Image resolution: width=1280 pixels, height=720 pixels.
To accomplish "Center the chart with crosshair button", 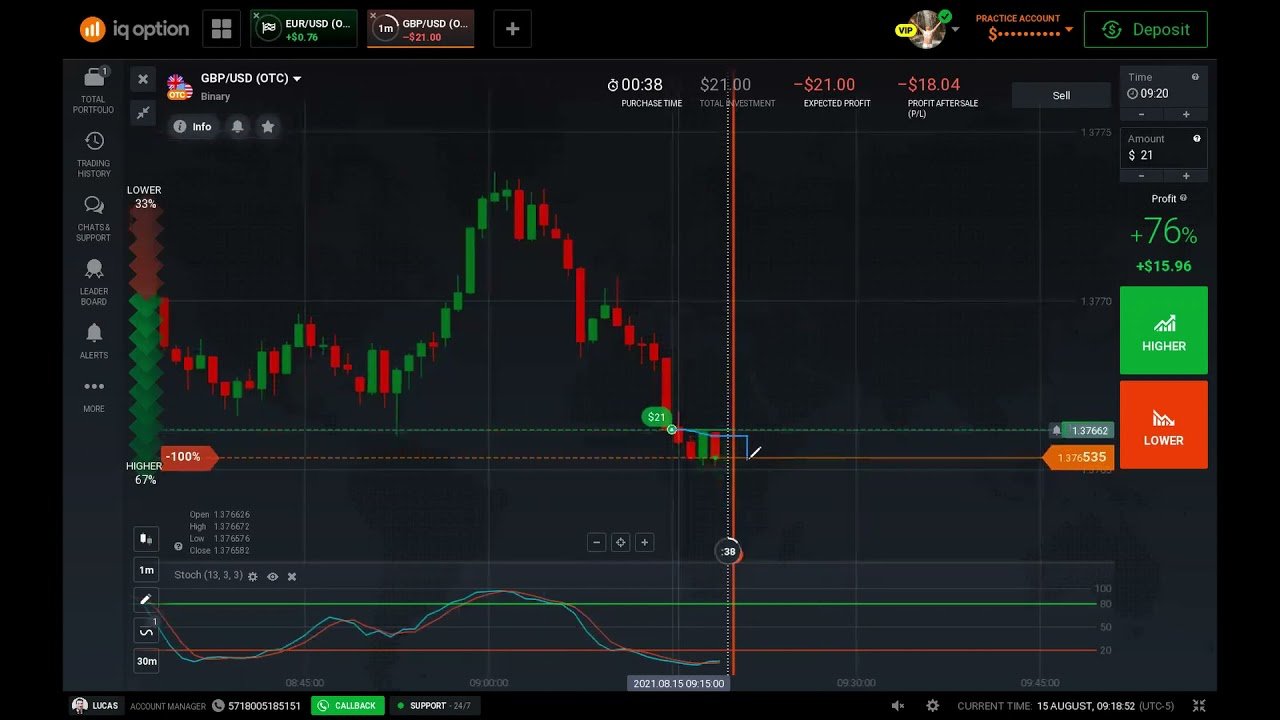I will (x=621, y=542).
